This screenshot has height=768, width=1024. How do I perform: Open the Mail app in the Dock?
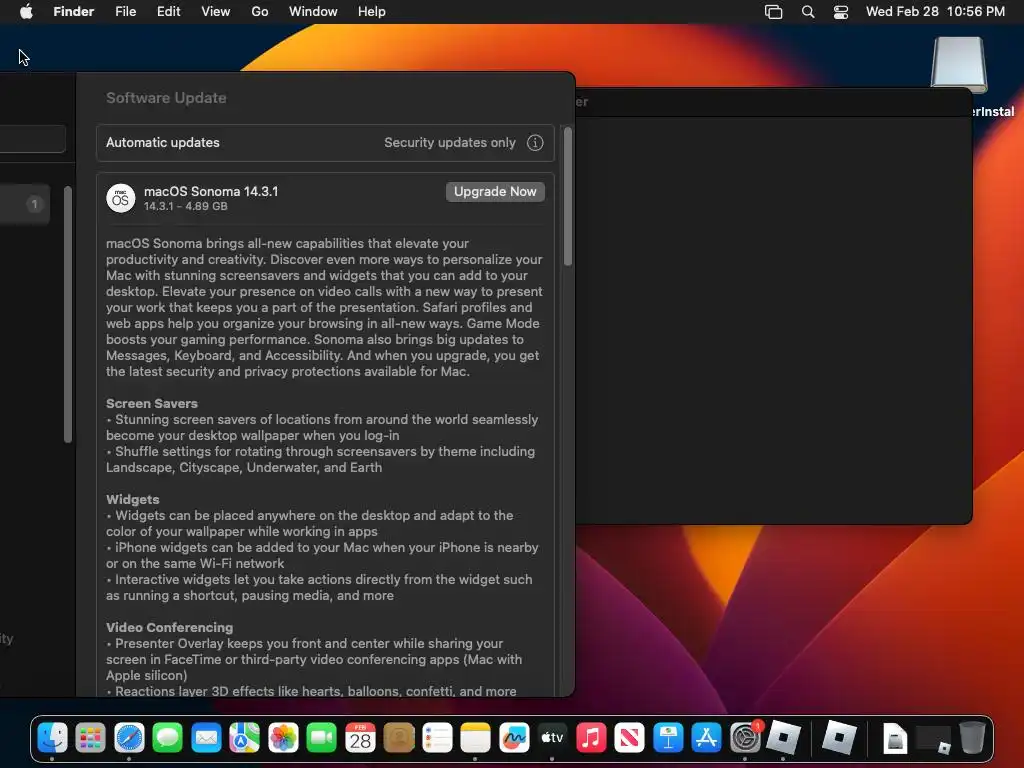pyautogui.click(x=206, y=738)
